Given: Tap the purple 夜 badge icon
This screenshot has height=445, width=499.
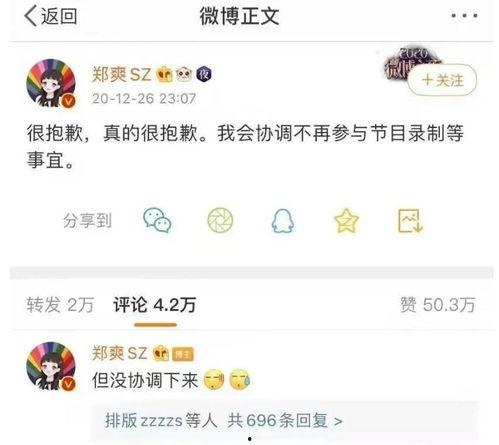Looking at the screenshot, I should (x=204, y=74).
